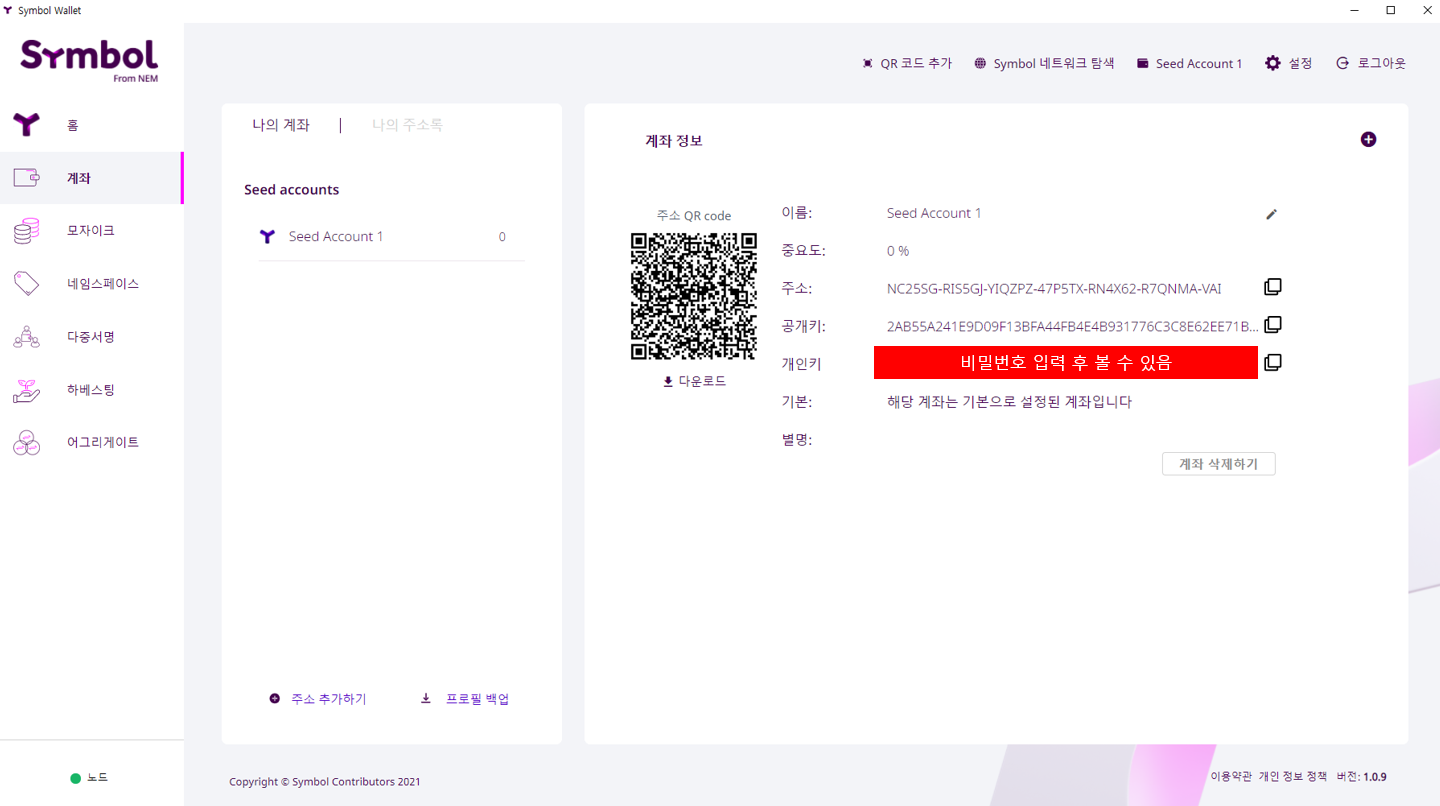1440x806 pixels.
Task: Edit account name with pencil icon
Action: click(x=1271, y=214)
